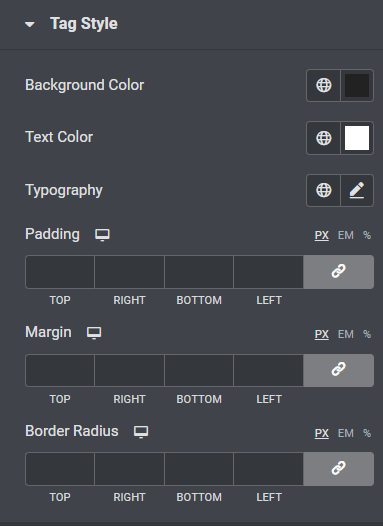Select EM unit for Border Radius
383x526 pixels.
(x=346, y=433)
